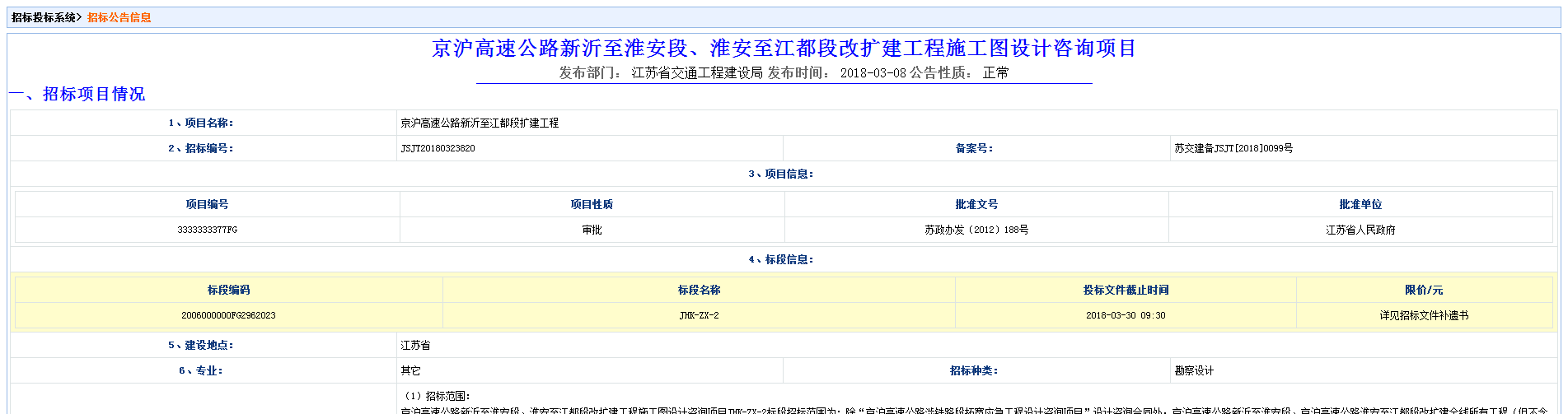1568x414 pixels.
Task: Click the 项目性质 column header
Action: pos(592,204)
